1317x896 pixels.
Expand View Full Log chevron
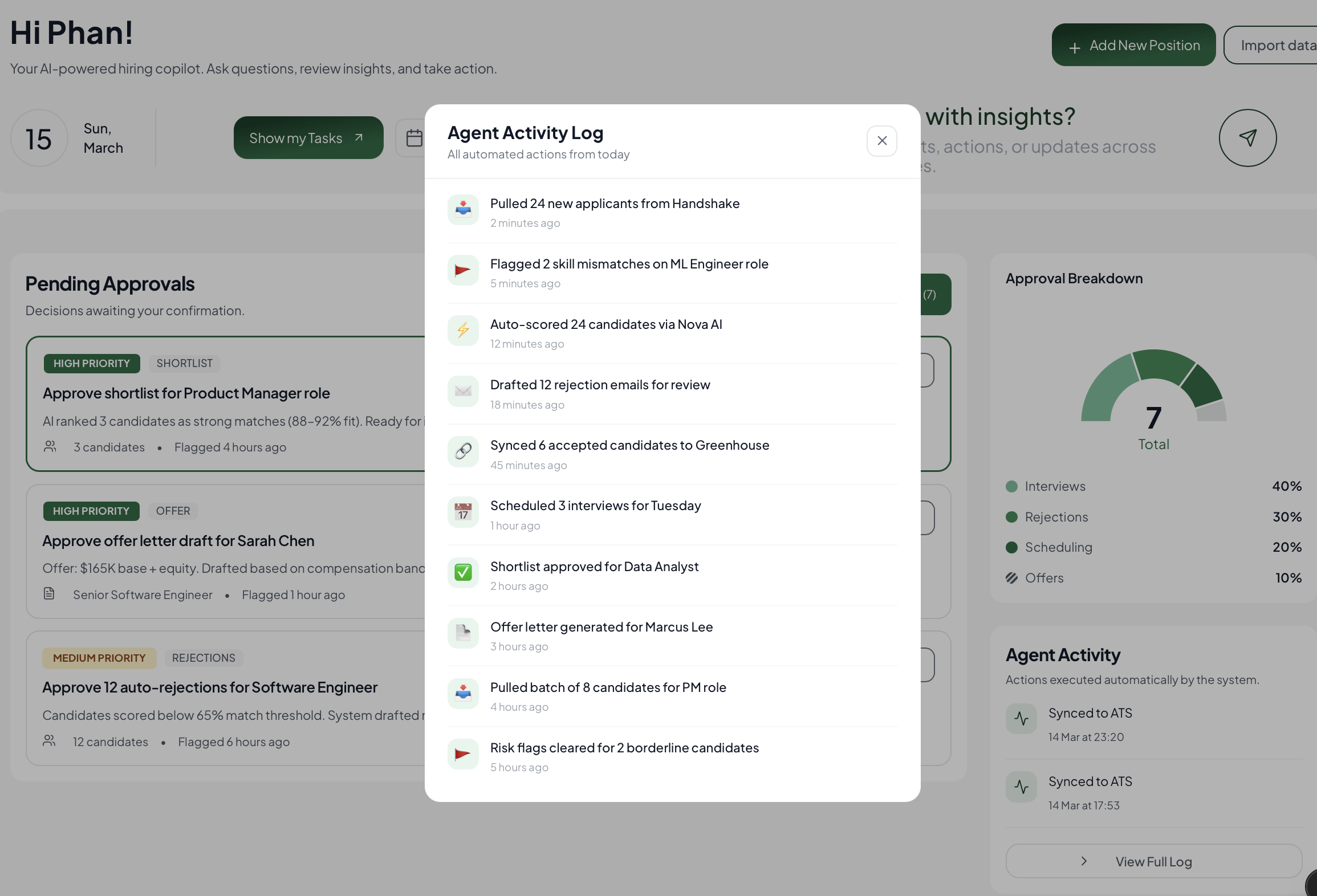pyautogui.click(x=1084, y=861)
